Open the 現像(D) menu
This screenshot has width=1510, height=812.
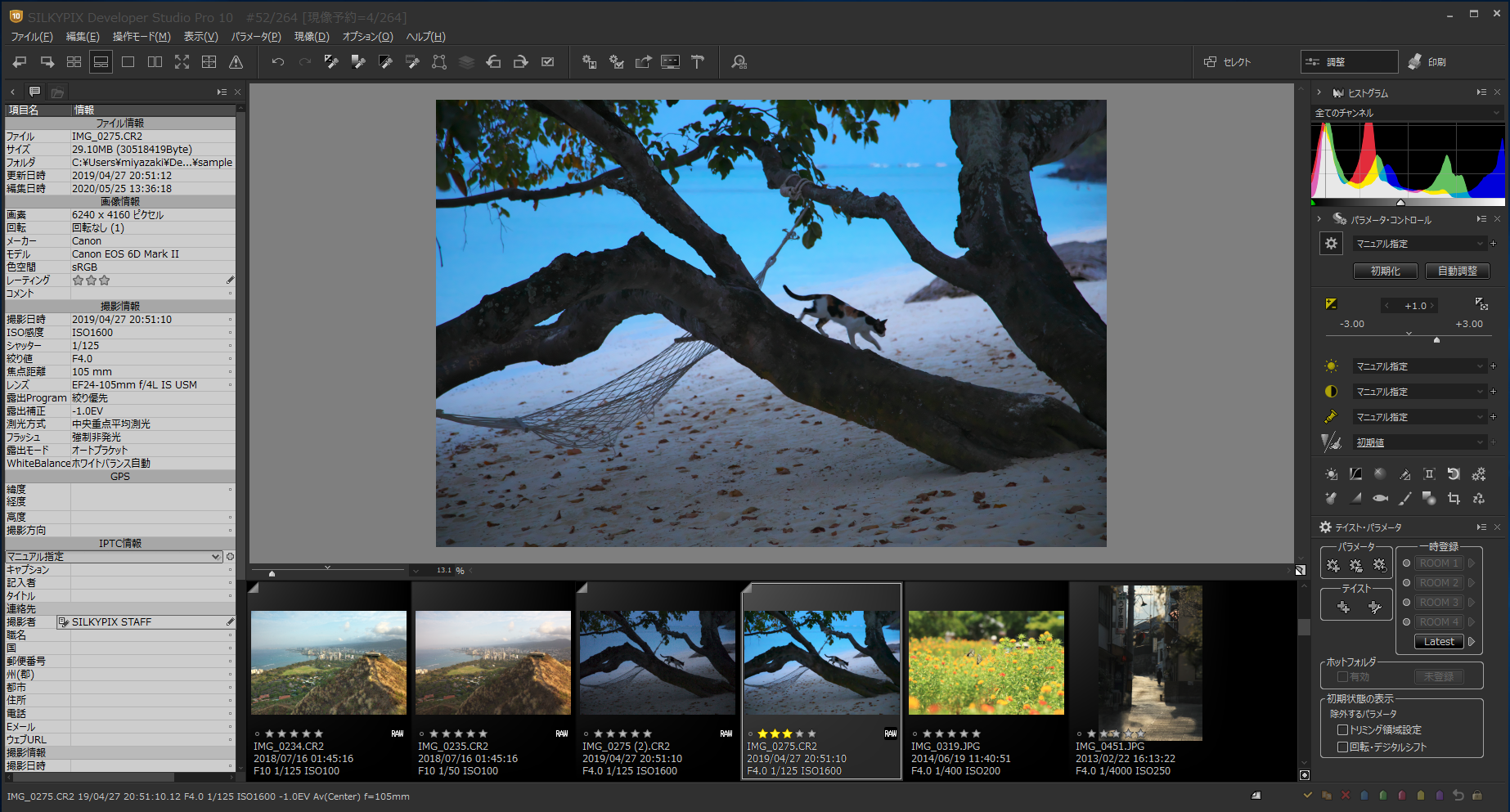coord(312,37)
